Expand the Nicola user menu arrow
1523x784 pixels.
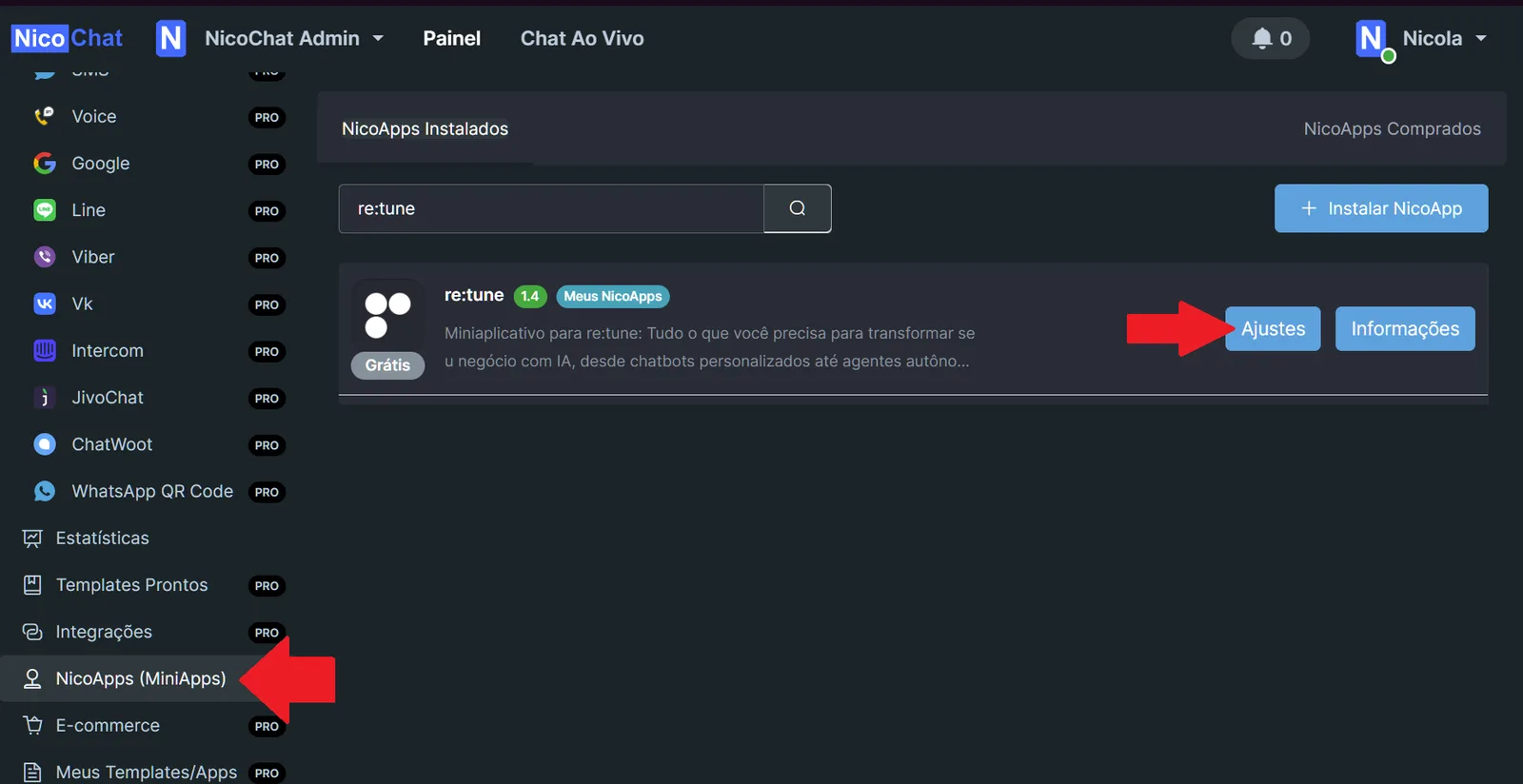click(1481, 38)
